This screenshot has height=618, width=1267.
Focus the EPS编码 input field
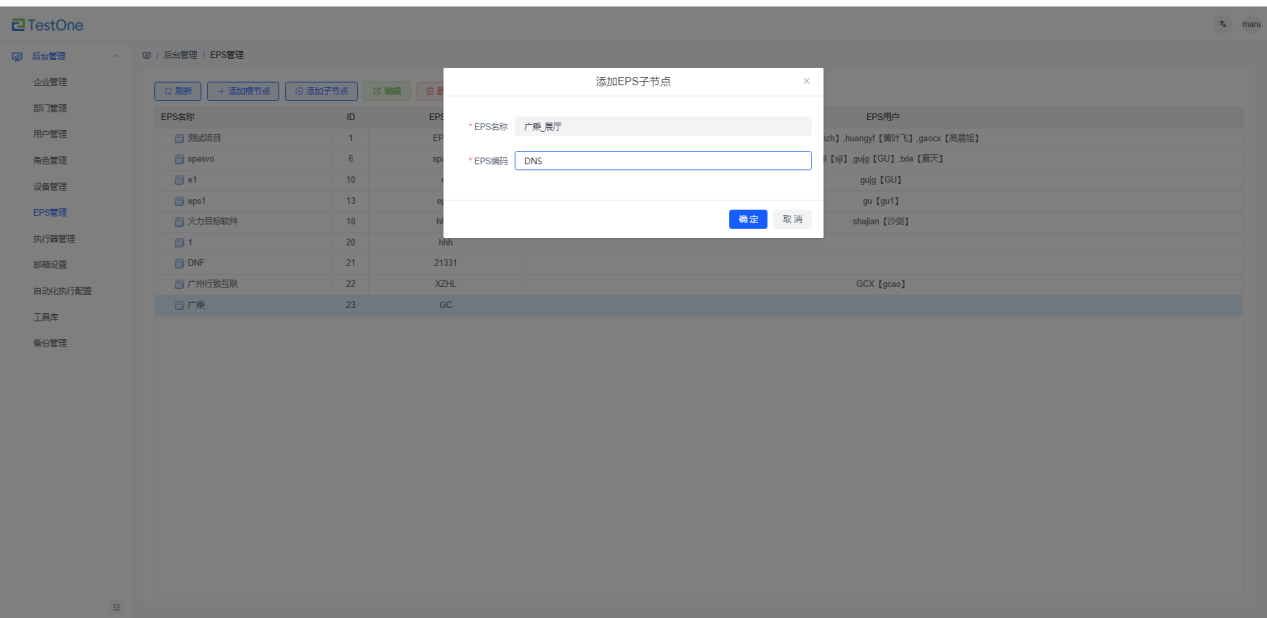click(x=662, y=161)
